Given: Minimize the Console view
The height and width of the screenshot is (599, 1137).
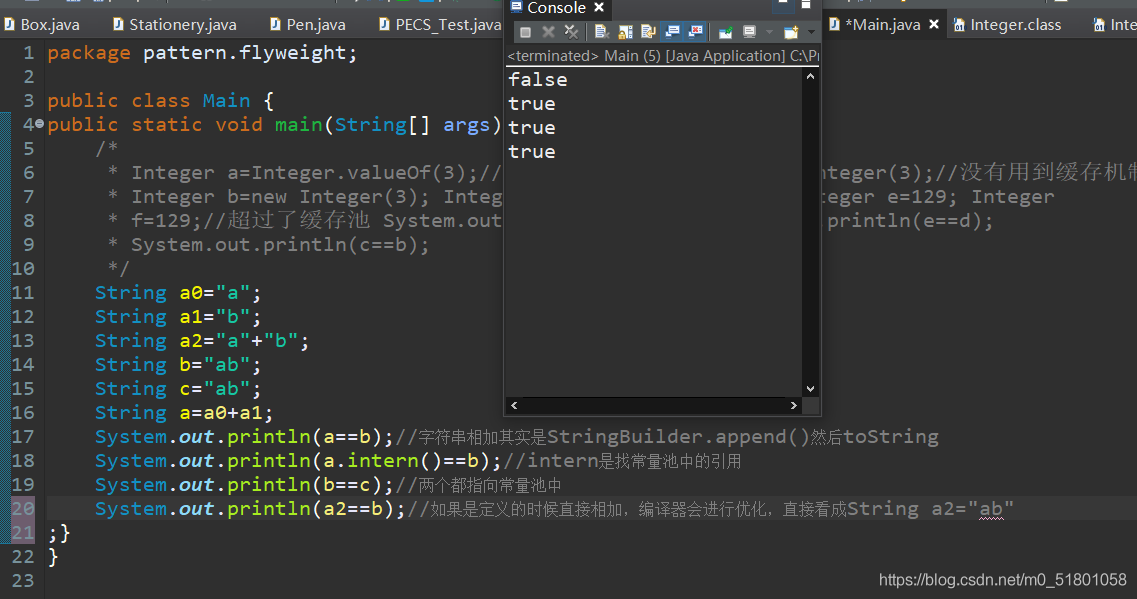Looking at the screenshot, I should point(783,4).
